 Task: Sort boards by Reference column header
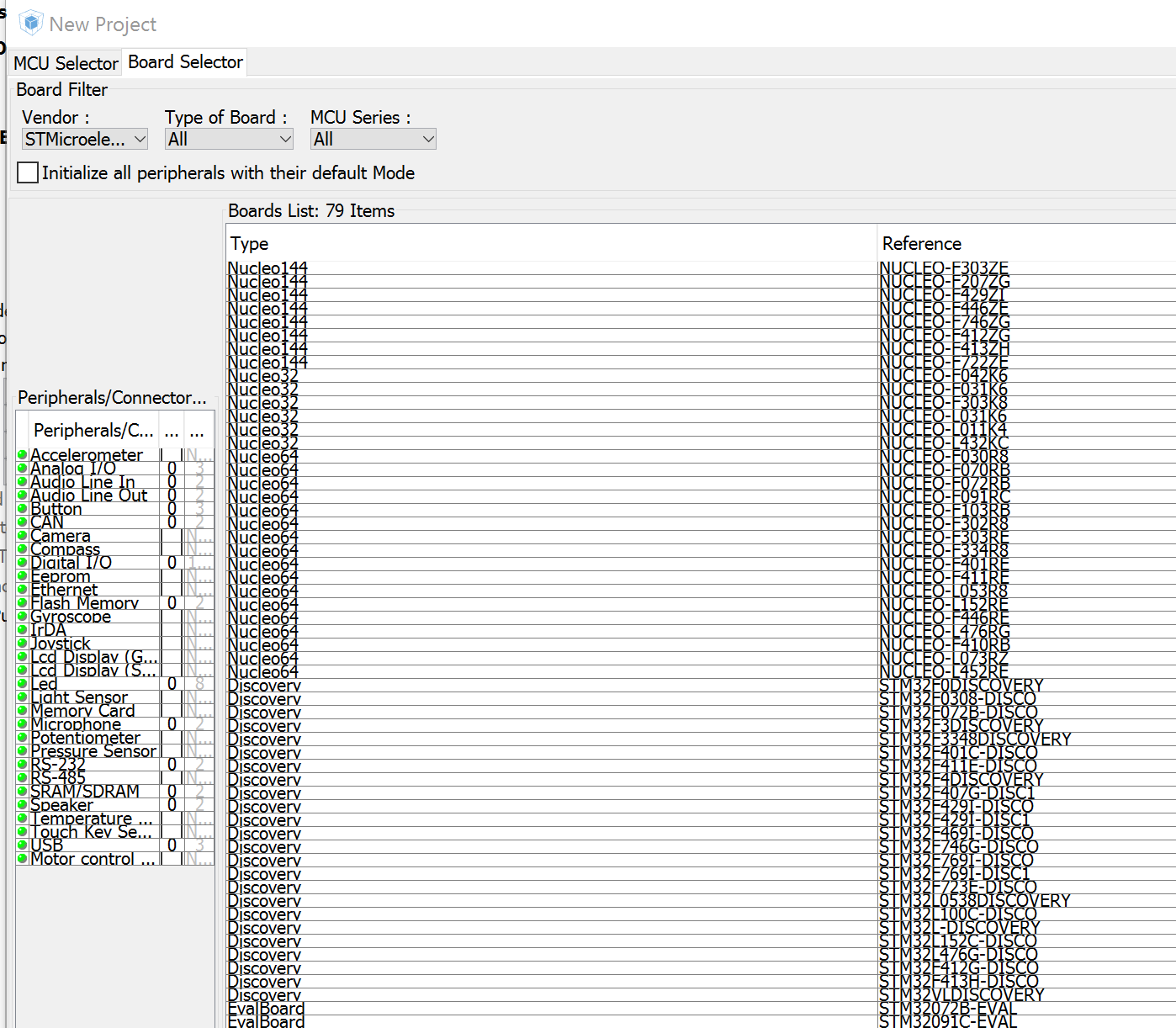pos(1026,244)
